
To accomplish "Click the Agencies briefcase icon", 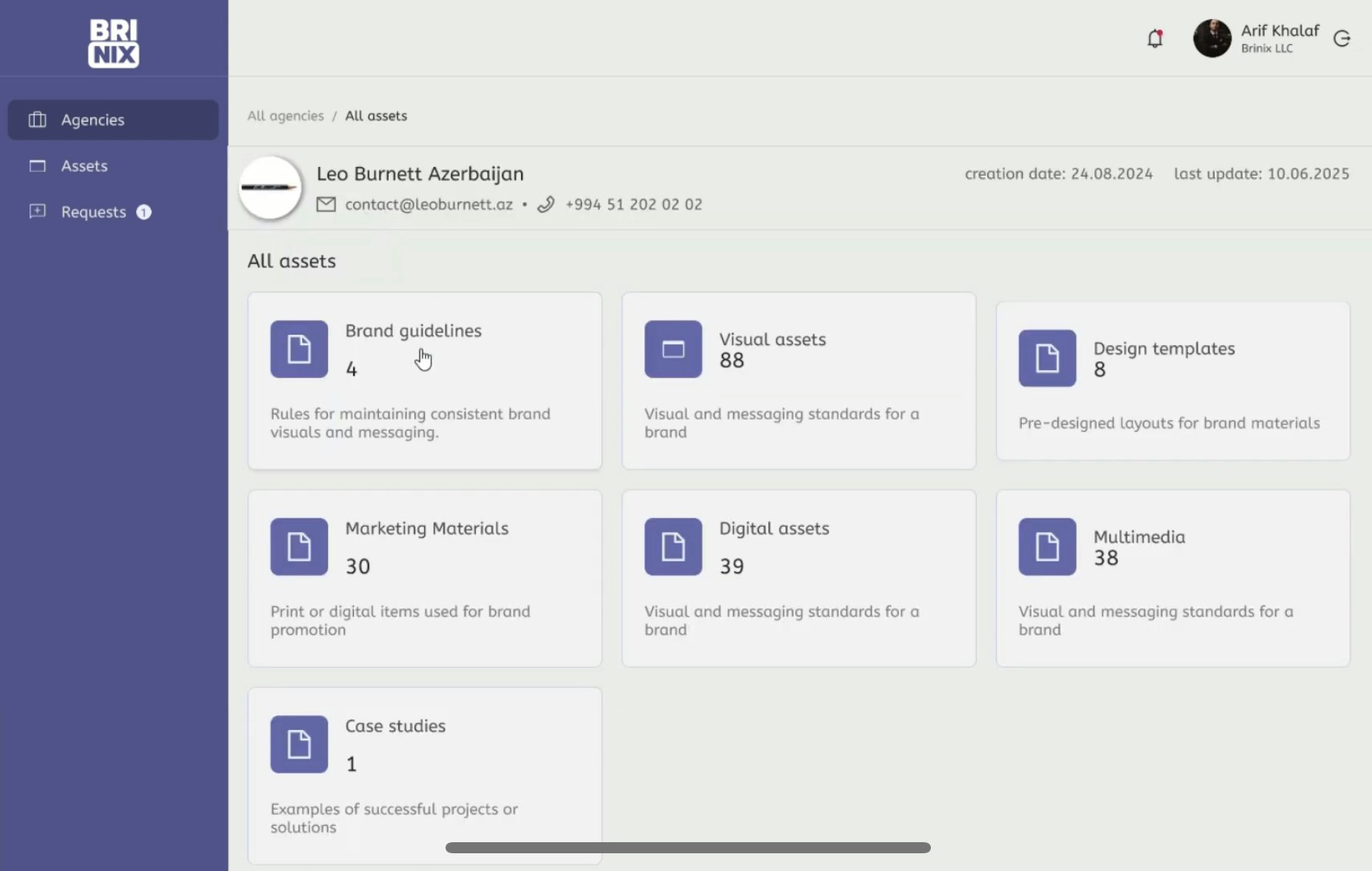I will click(x=37, y=120).
